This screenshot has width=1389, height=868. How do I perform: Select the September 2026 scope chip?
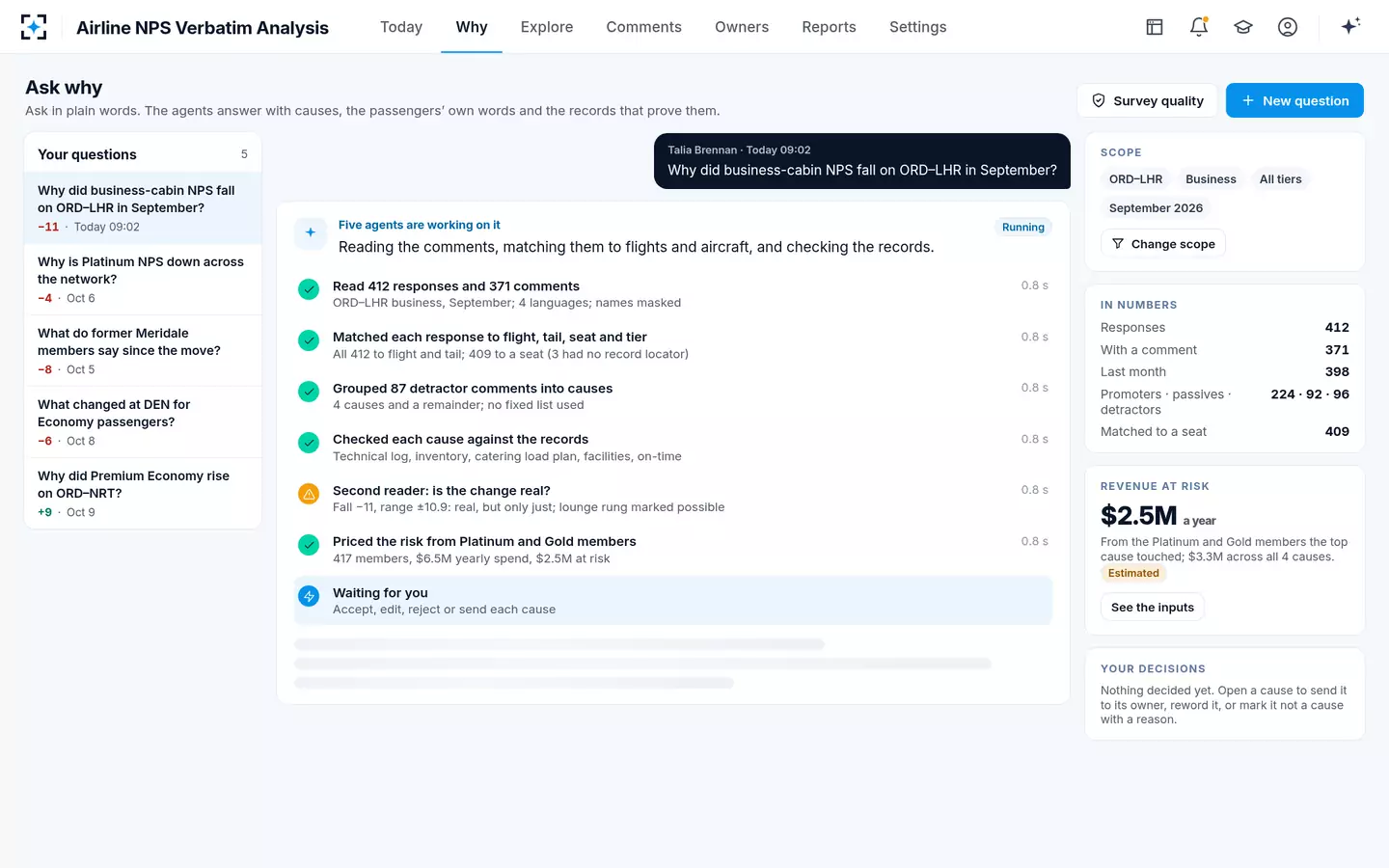[1156, 208]
